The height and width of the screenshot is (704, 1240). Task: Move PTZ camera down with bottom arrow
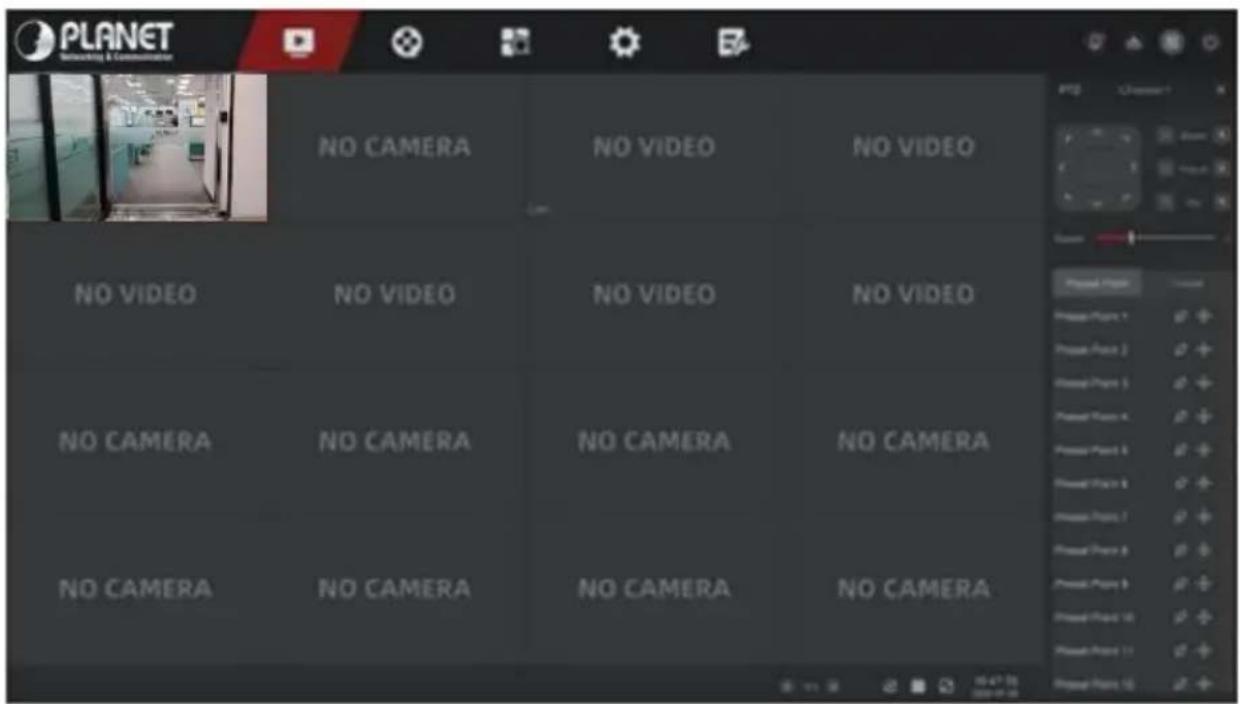click(1097, 203)
